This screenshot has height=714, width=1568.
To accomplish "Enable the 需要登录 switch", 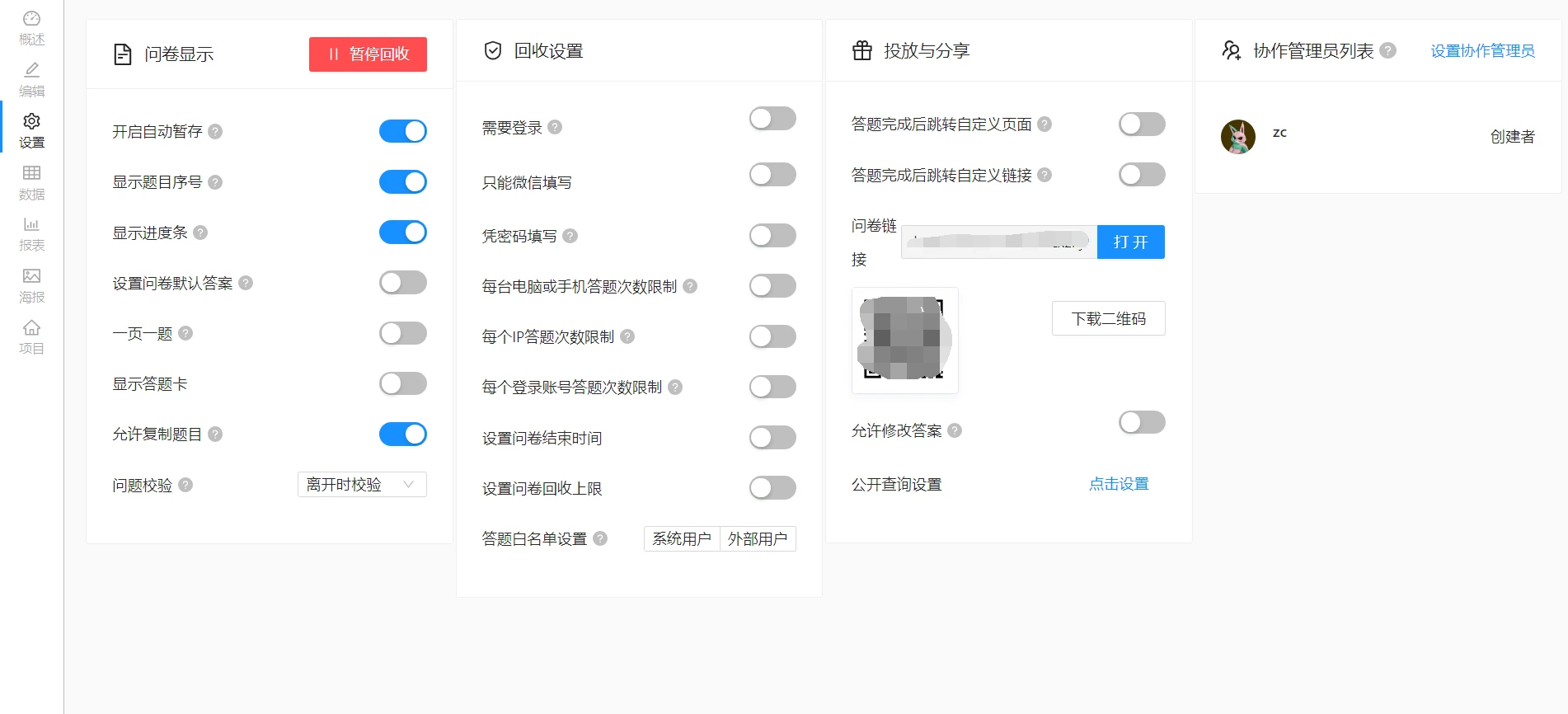I will click(x=772, y=119).
